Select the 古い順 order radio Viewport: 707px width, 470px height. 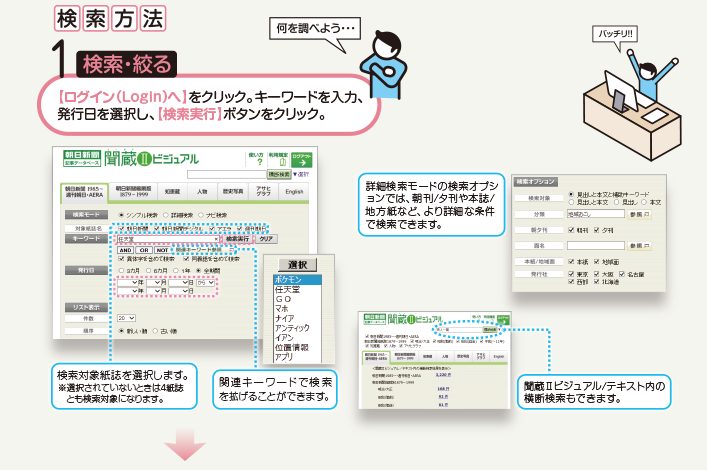pyautogui.click(x=155, y=331)
